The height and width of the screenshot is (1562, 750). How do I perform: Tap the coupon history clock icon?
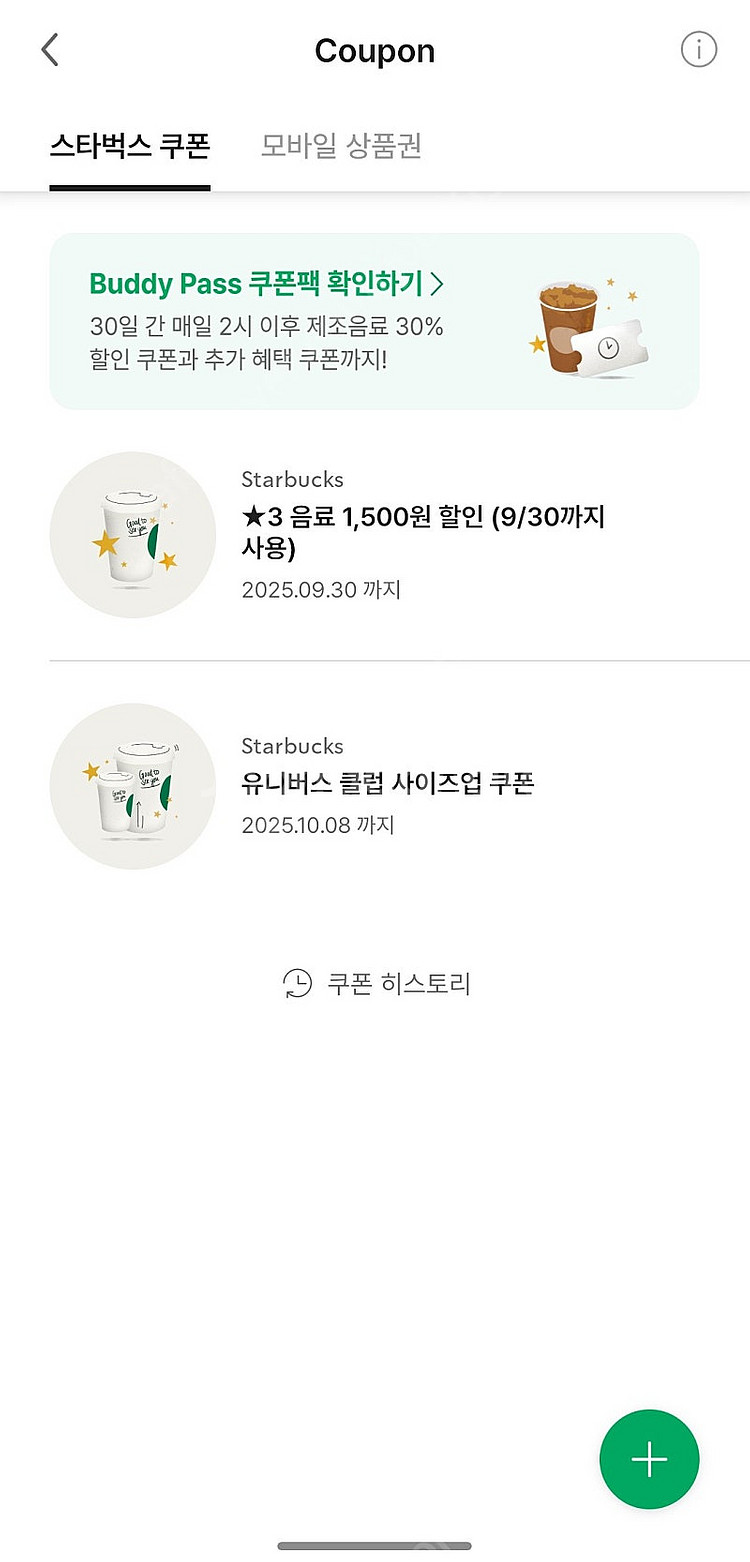click(297, 984)
